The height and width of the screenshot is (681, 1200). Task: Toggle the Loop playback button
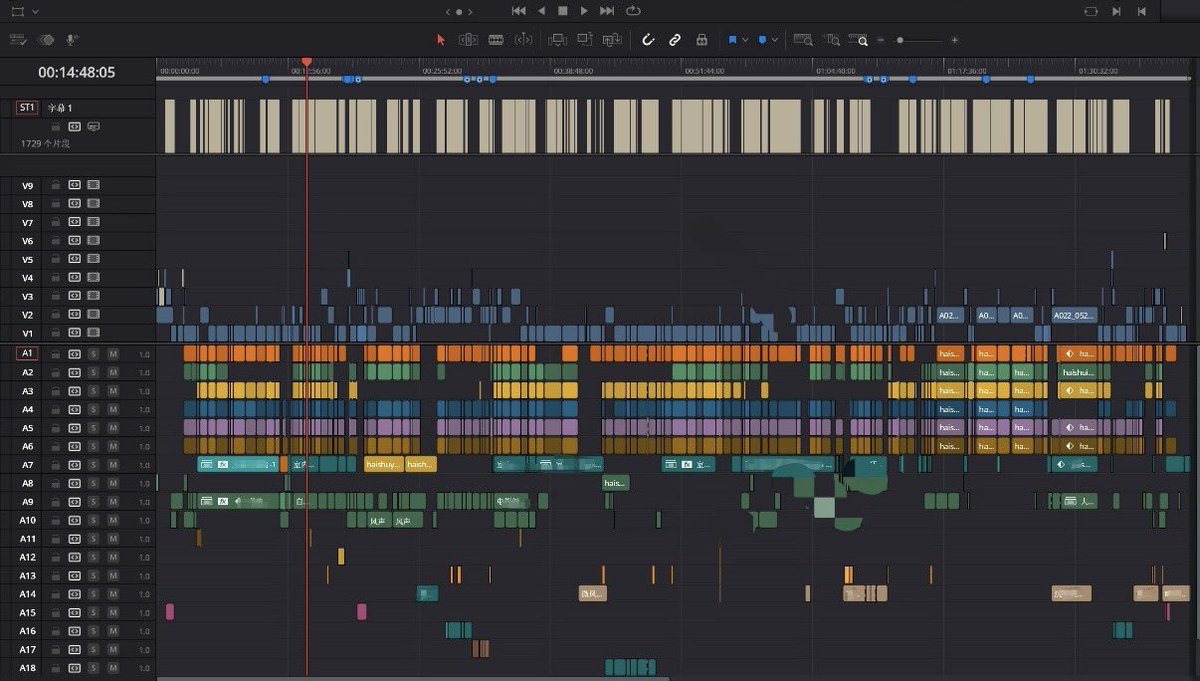633,10
